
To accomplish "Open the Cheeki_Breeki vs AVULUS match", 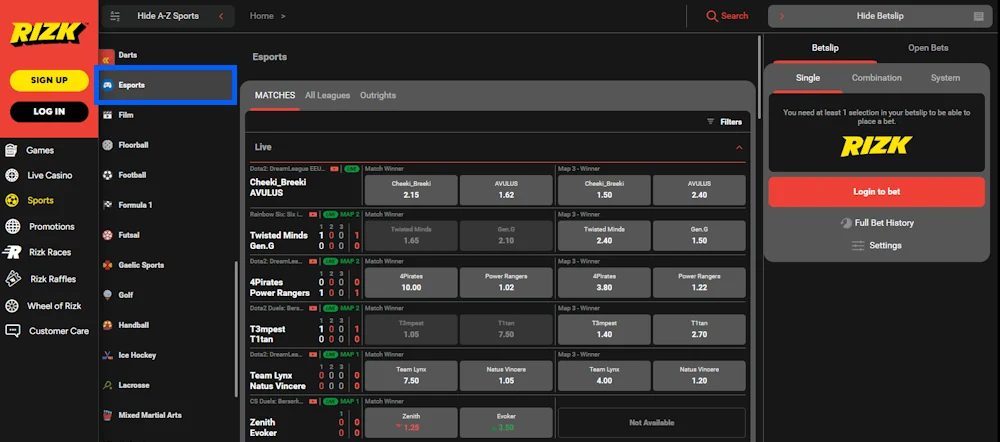I will point(278,188).
